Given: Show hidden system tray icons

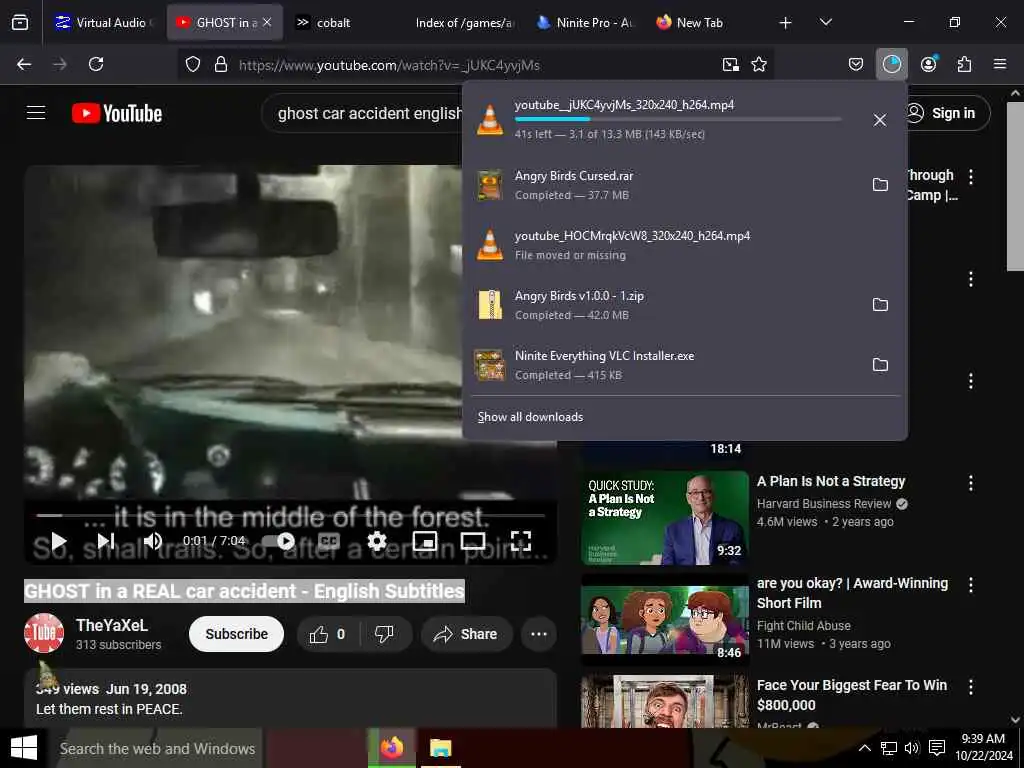Looking at the screenshot, I should tap(864, 748).
